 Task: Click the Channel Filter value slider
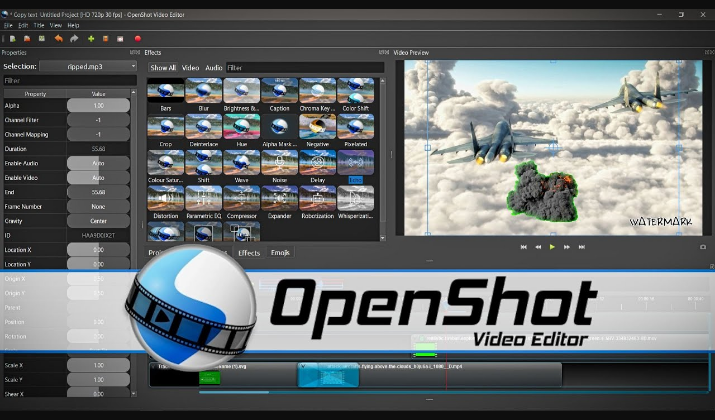click(98, 120)
